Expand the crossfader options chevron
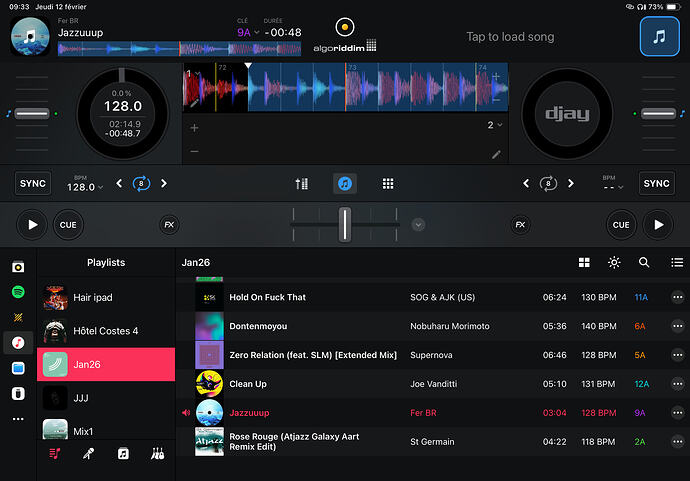The width and height of the screenshot is (690, 481). coord(418,225)
